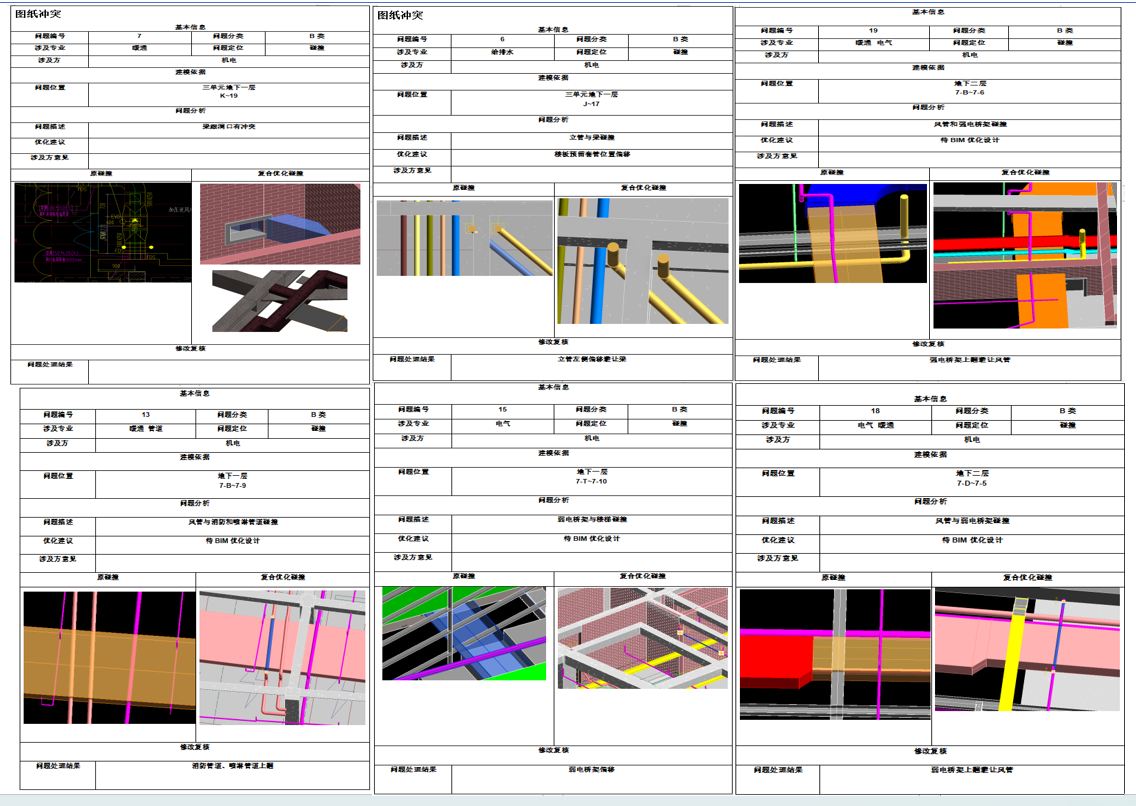Image resolution: width=1136 pixels, height=806 pixels.
Task: Click the 梁跟洞口有冲突 description cell
Action: coord(229,127)
